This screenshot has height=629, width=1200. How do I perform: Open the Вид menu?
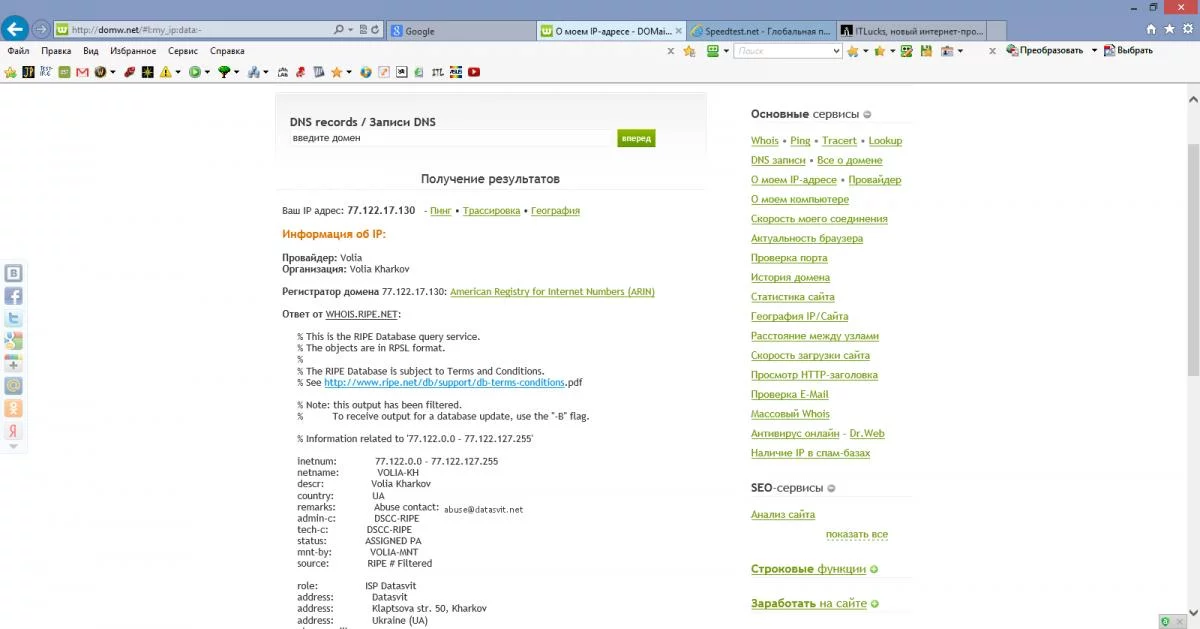[91, 51]
